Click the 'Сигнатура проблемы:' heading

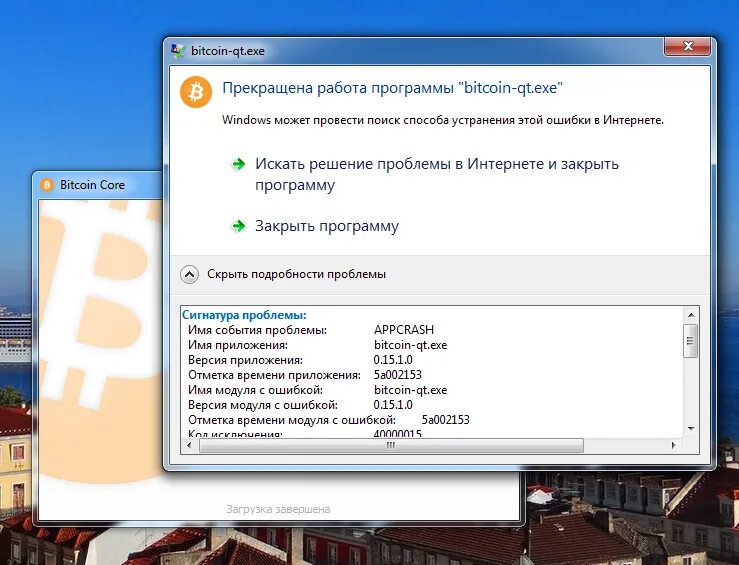244,315
